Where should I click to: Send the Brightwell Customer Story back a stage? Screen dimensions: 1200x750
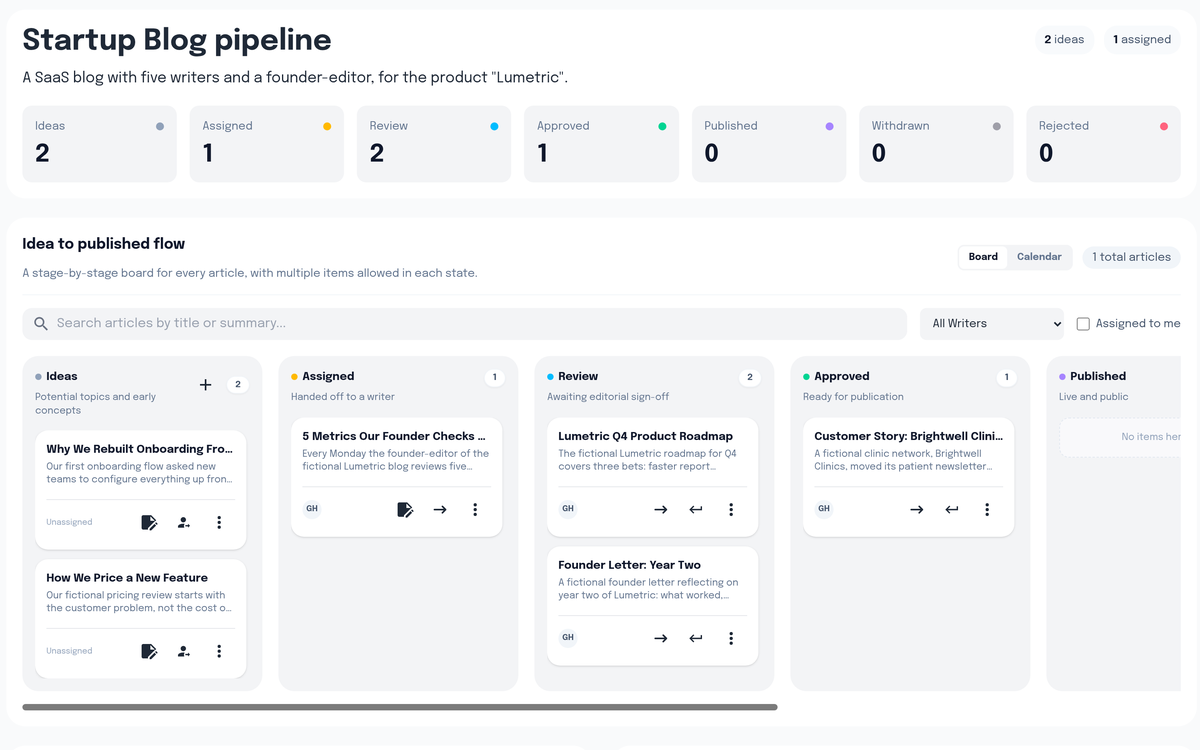coord(952,509)
